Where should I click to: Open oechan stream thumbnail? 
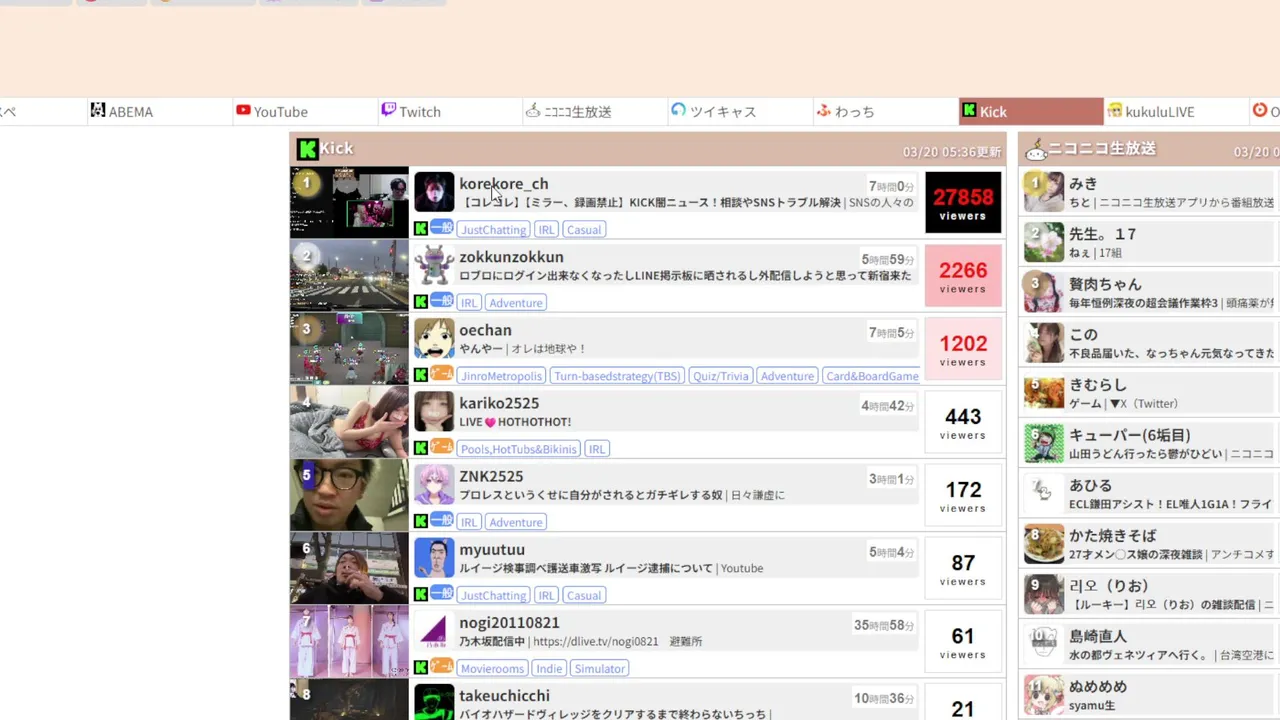point(350,348)
